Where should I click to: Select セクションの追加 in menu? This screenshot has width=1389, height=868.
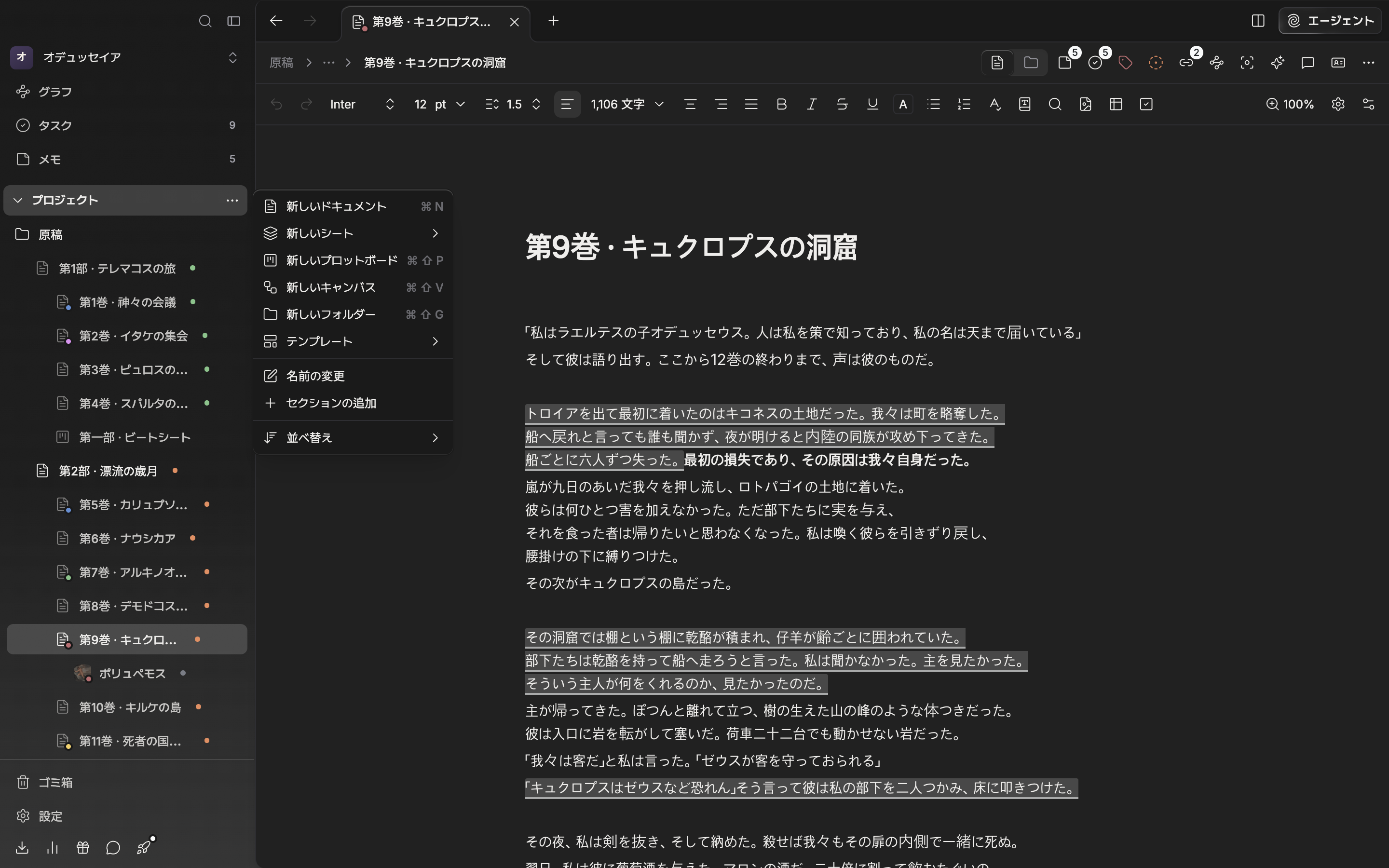(x=353, y=403)
